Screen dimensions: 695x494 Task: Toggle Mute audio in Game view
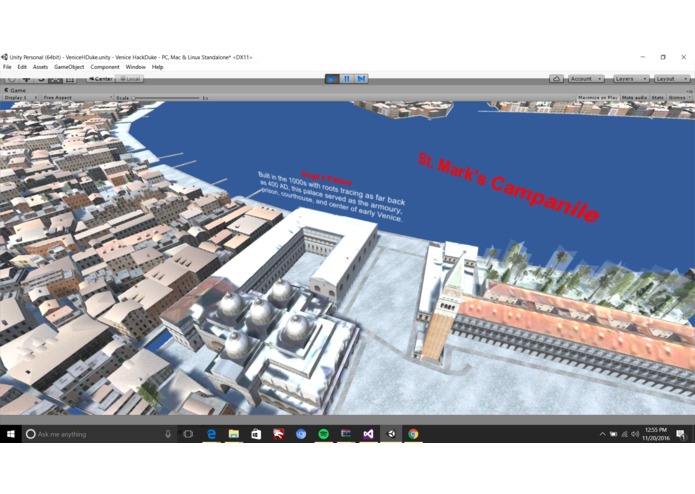(x=634, y=97)
